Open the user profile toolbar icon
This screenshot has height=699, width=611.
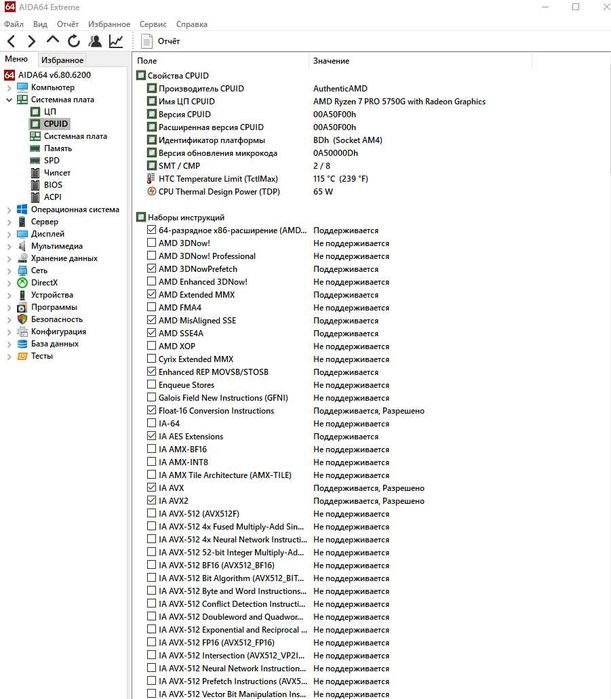tap(94, 41)
